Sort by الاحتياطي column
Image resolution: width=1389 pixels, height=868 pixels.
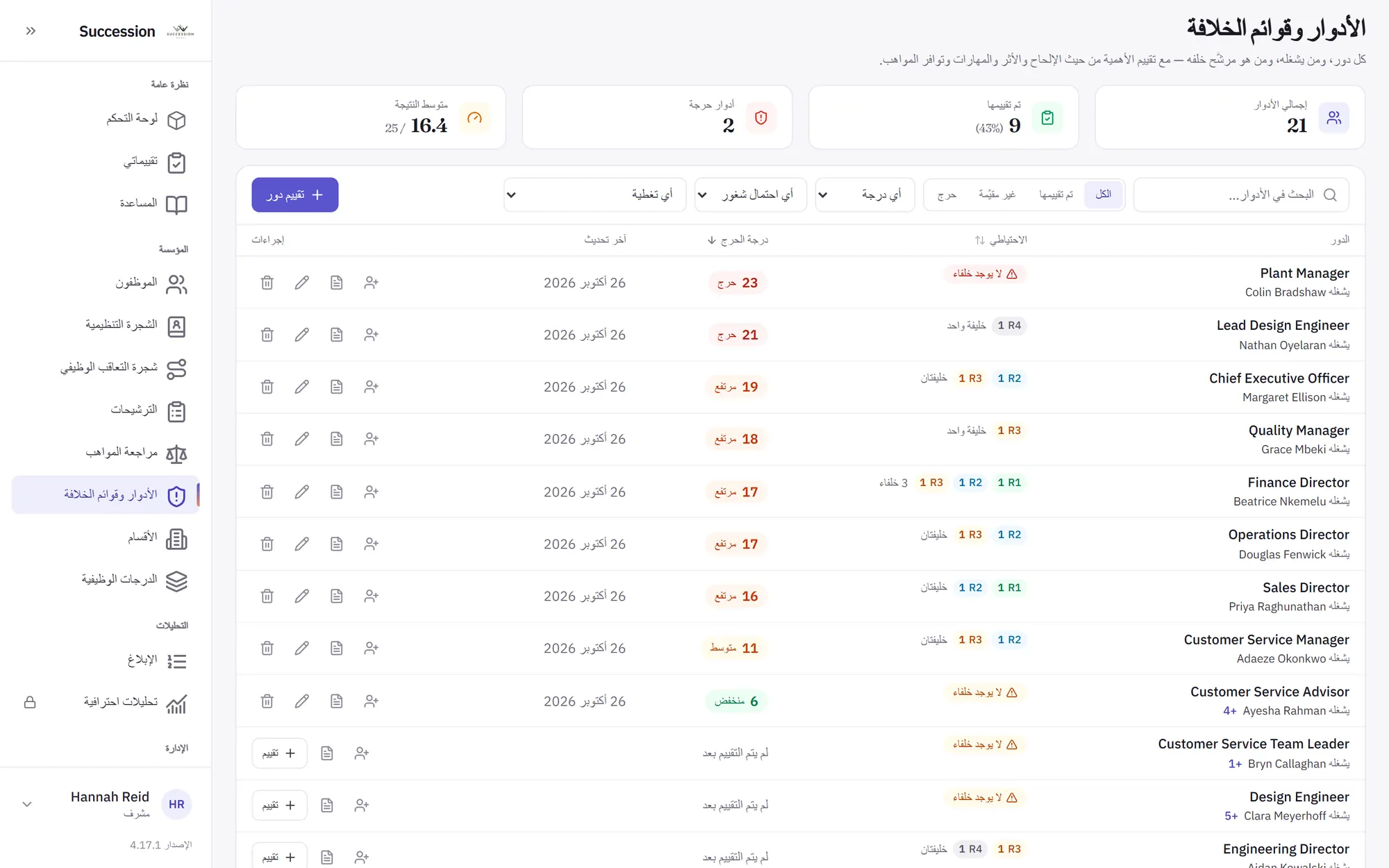[x=1000, y=240]
